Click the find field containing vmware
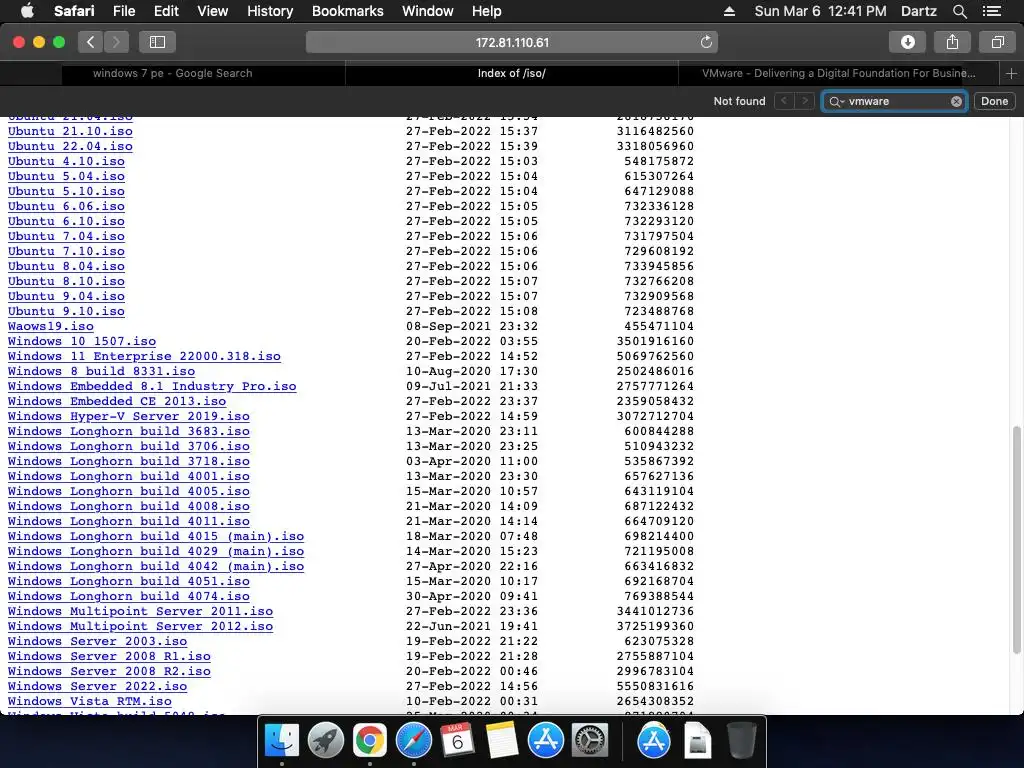 (x=895, y=101)
